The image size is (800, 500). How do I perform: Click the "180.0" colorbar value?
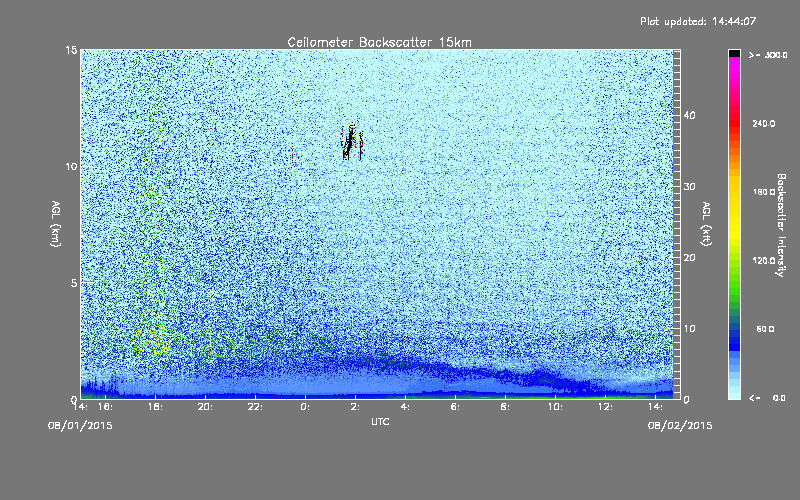pyautogui.click(x=764, y=192)
